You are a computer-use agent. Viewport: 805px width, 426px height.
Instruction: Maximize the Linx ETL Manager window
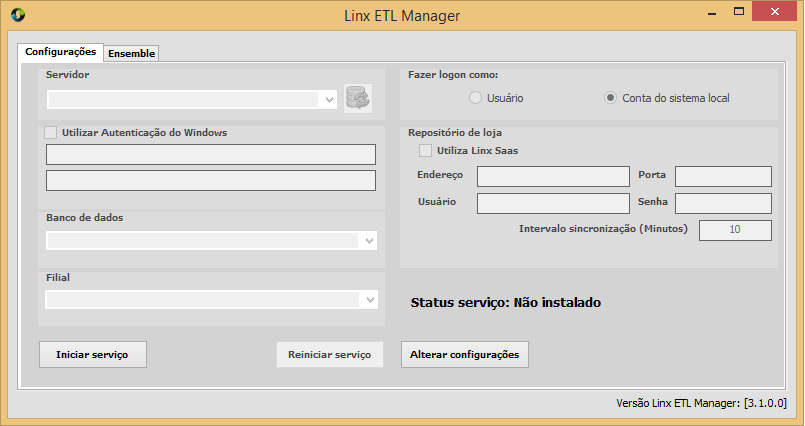[x=739, y=11]
